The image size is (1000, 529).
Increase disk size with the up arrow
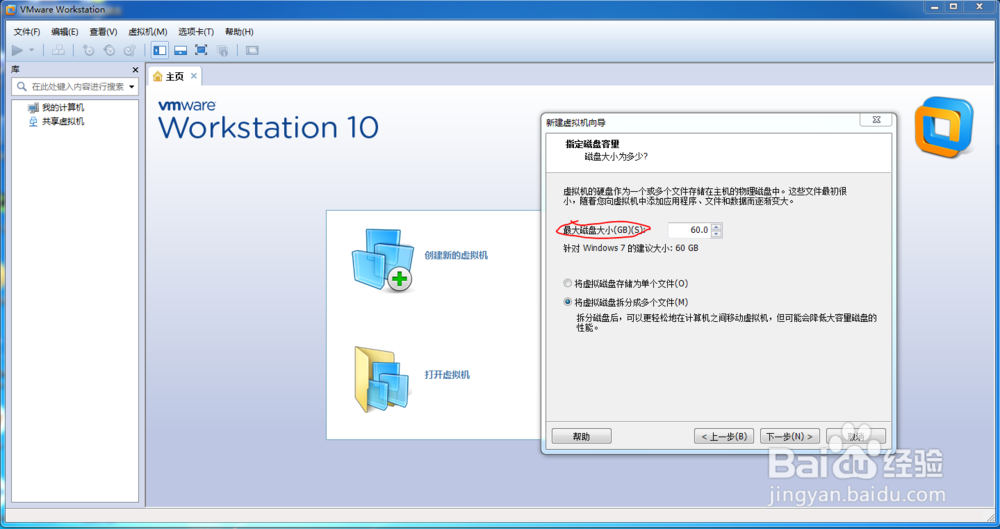click(716, 227)
